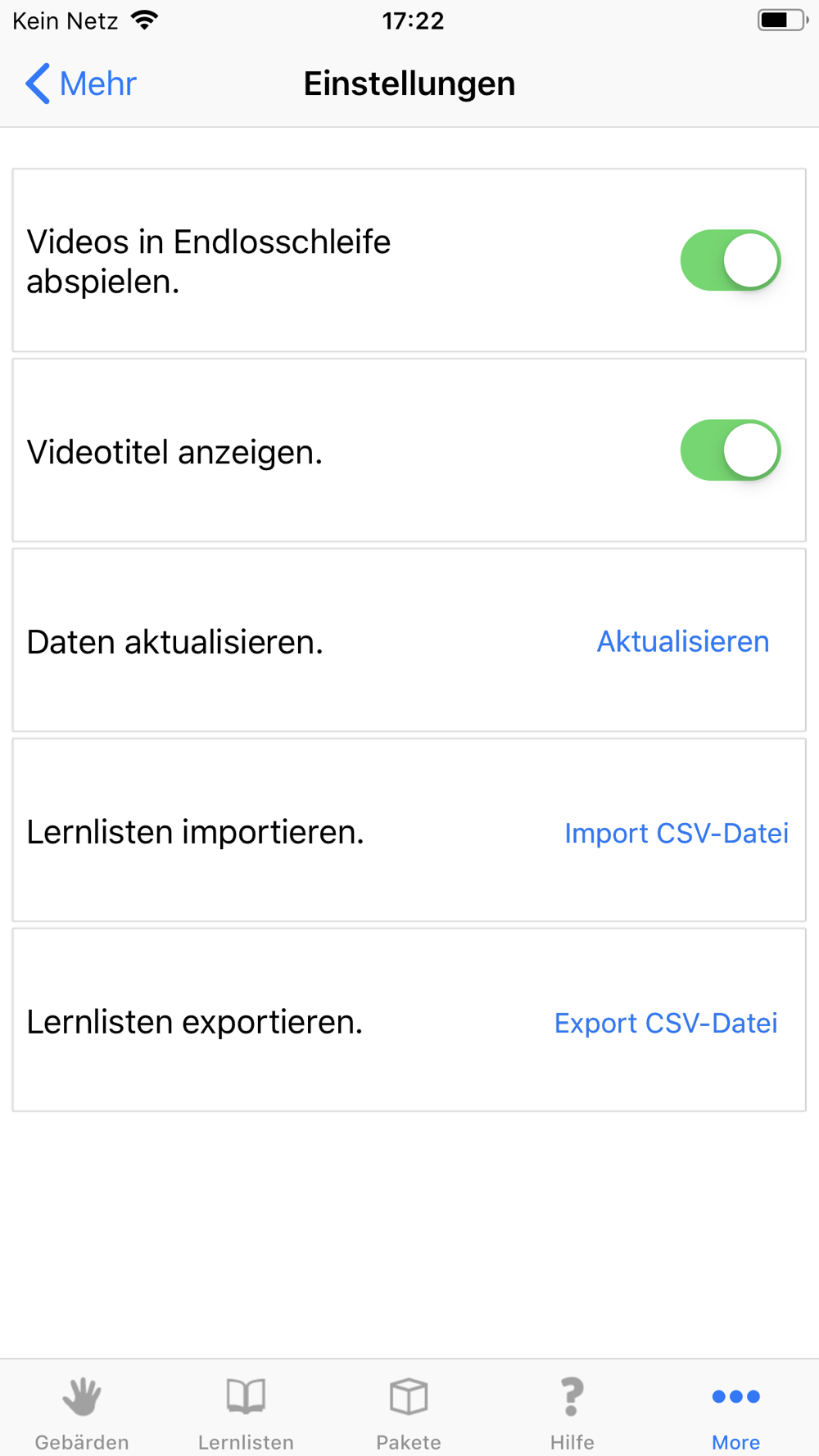This screenshot has height=1456, width=819.
Task: Tap the back chevron arrow
Action: click(x=38, y=84)
